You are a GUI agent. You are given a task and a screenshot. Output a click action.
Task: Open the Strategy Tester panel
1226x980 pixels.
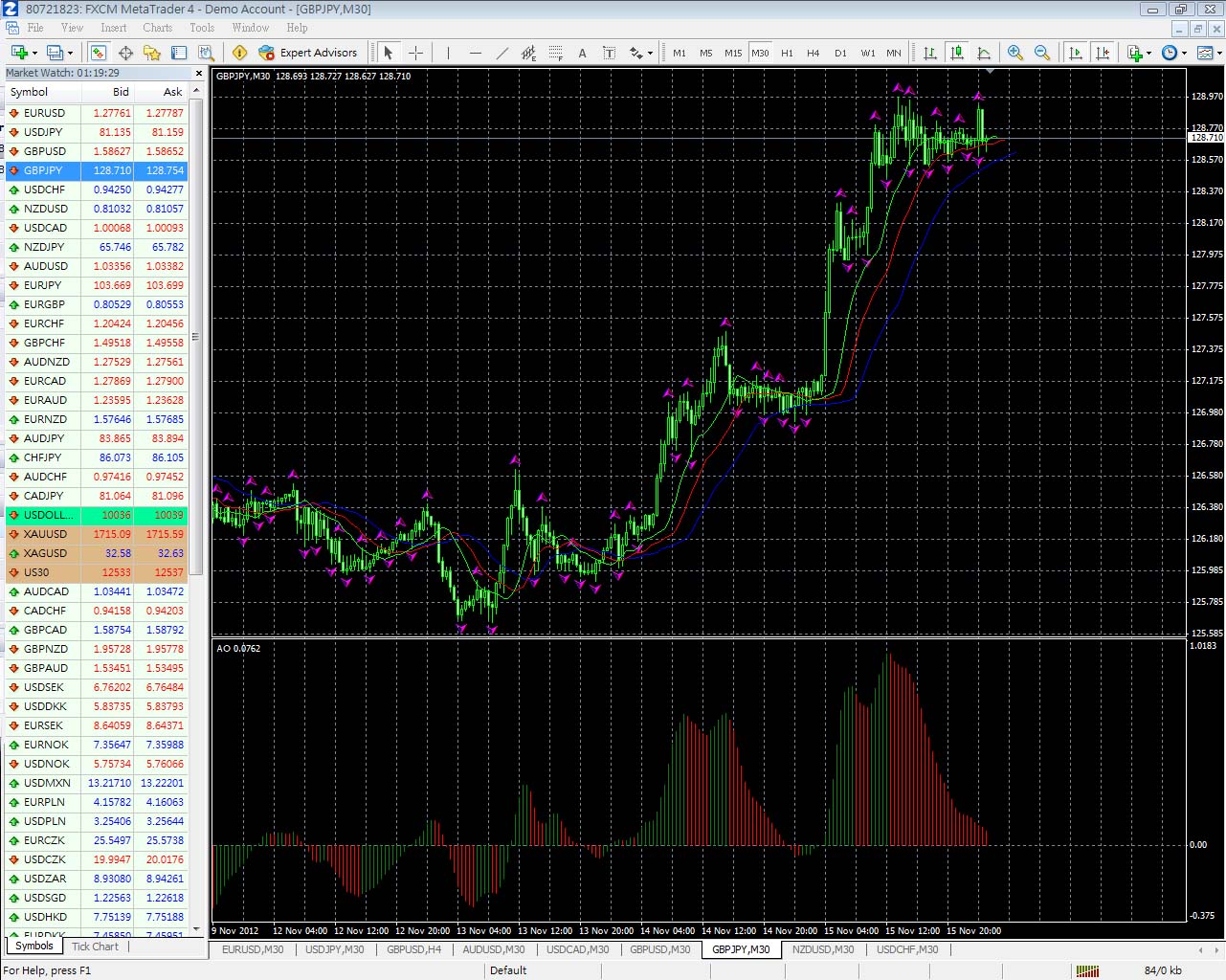click(x=205, y=53)
